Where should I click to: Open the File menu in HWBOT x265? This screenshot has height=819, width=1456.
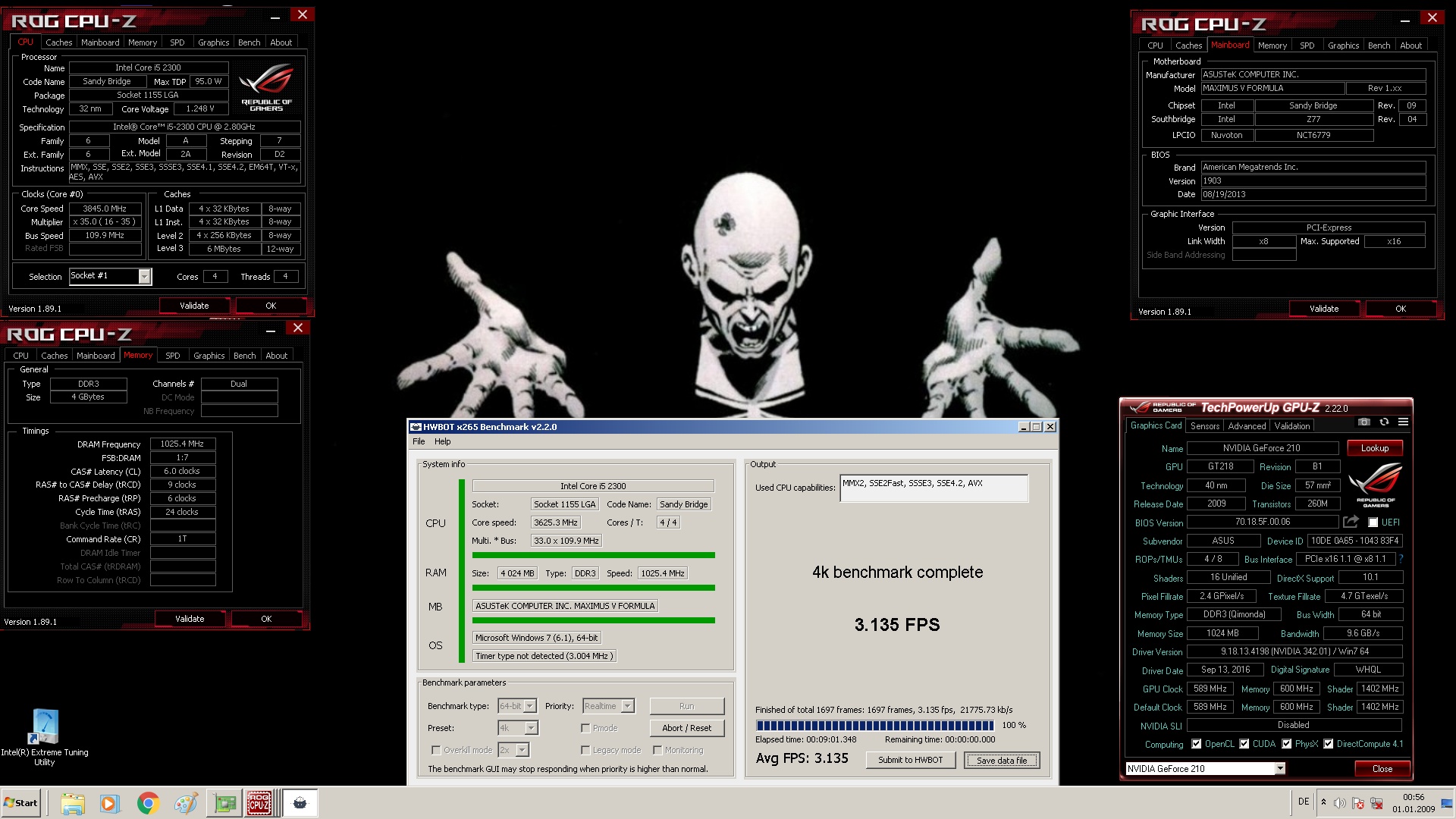[419, 441]
